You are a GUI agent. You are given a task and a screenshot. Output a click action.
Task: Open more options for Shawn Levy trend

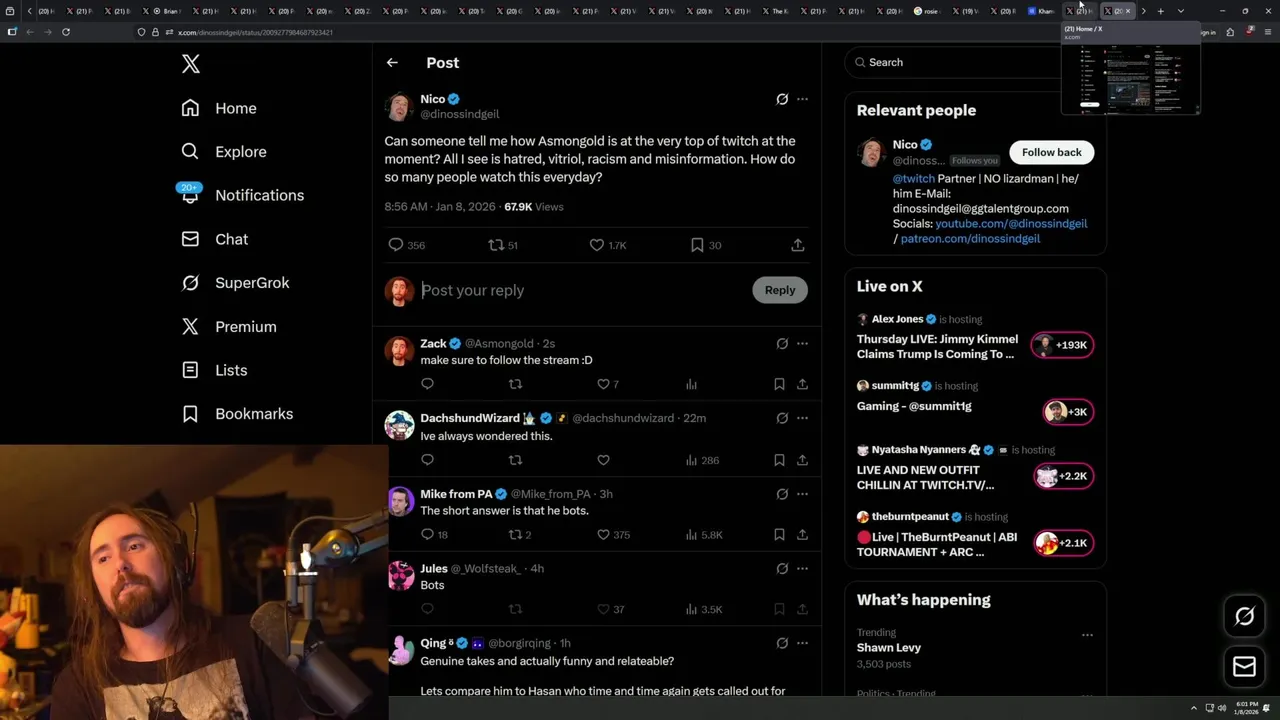pos(1087,635)
